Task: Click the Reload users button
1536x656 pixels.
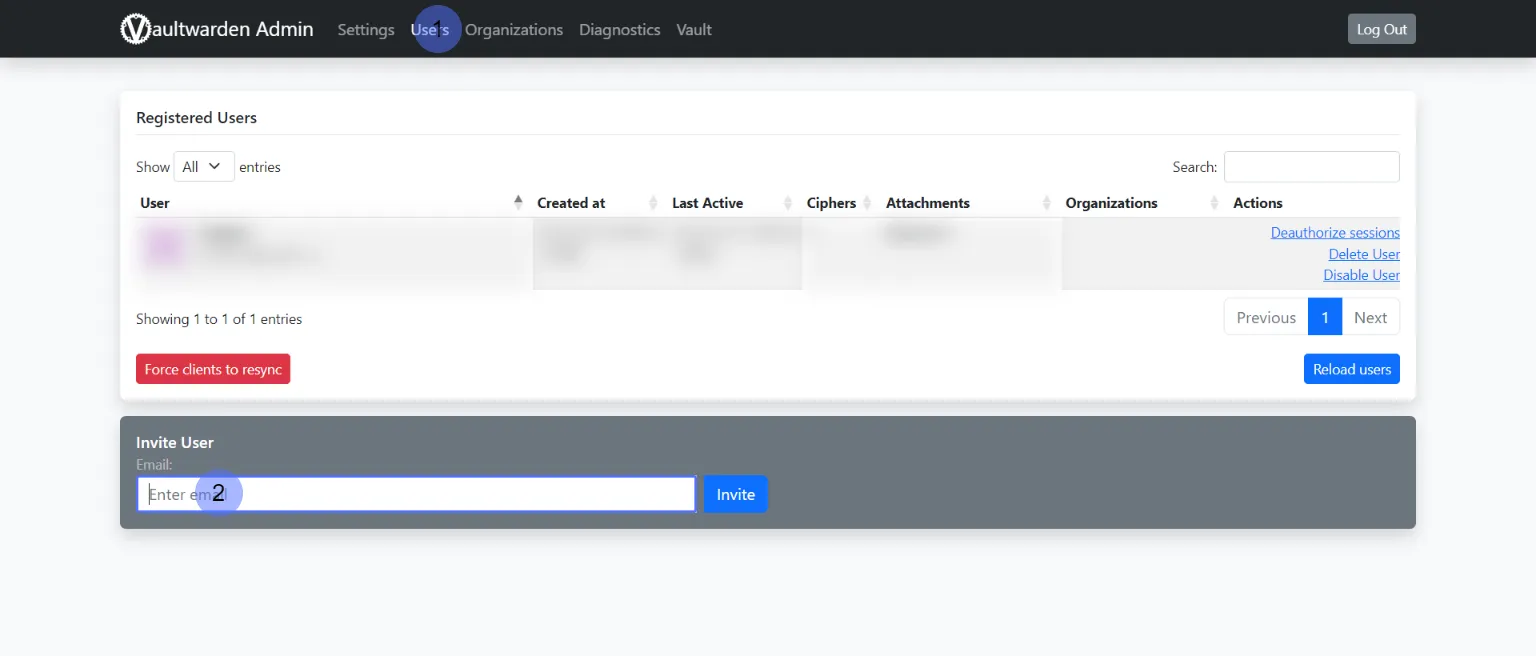Action: click(x=1352, y=369)
